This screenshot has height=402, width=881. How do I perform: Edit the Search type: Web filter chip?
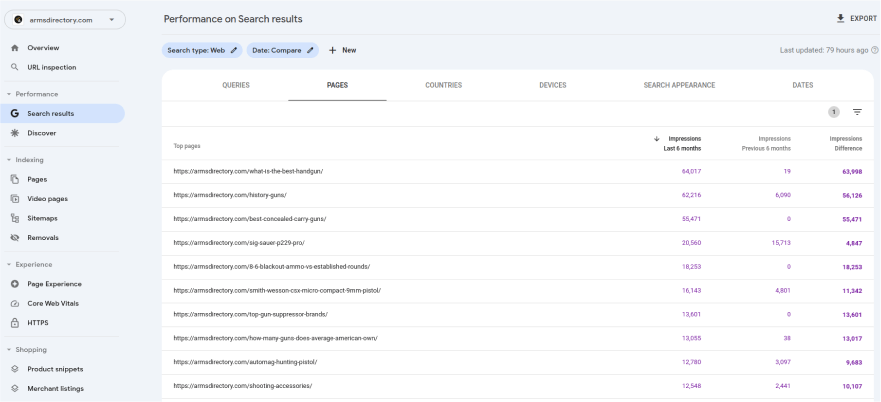pos(202,50)
